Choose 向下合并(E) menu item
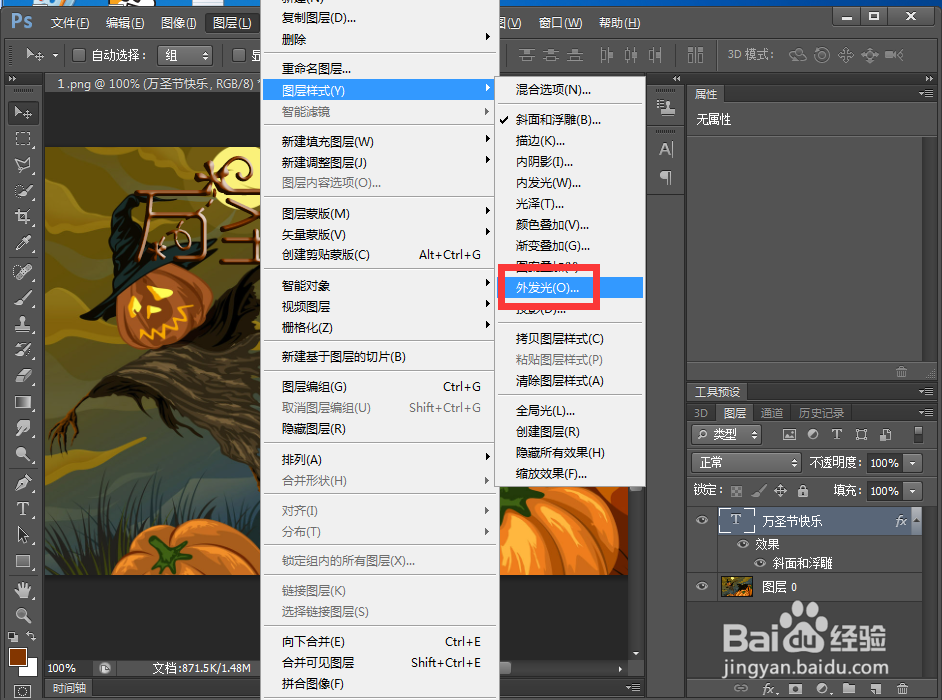 pyautogui.click(x=380, y=642)
